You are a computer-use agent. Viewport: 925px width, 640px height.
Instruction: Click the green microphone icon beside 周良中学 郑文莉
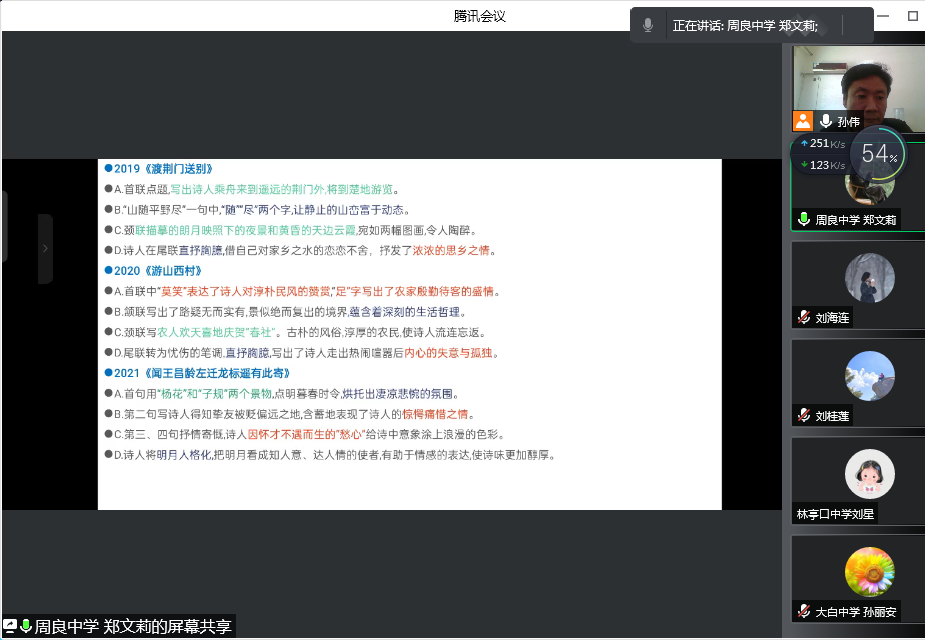pyautogui.click(x=803, y=219)
